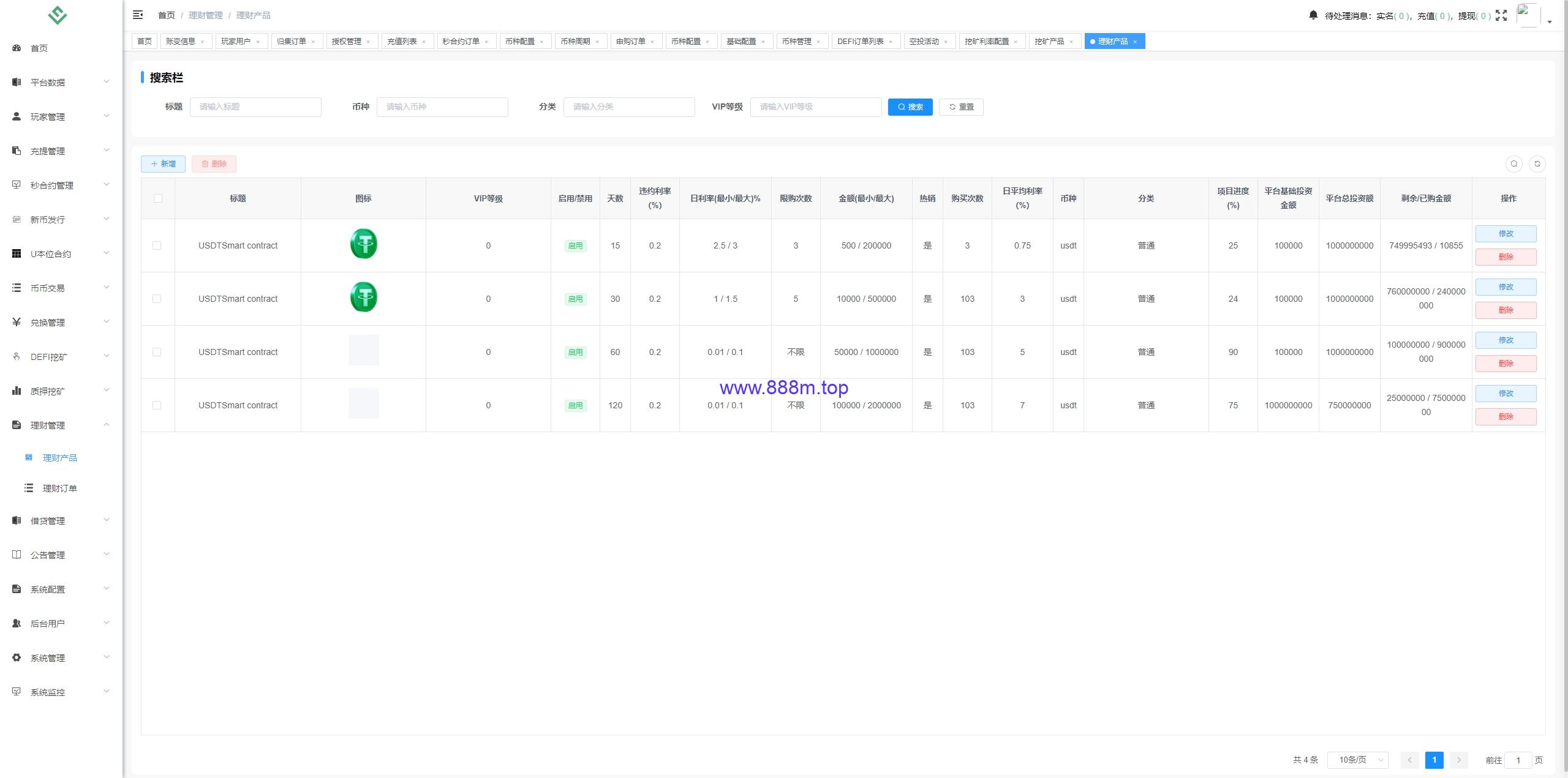
Task: Switch to 币种周期 tab
Action: coord(580,42)
